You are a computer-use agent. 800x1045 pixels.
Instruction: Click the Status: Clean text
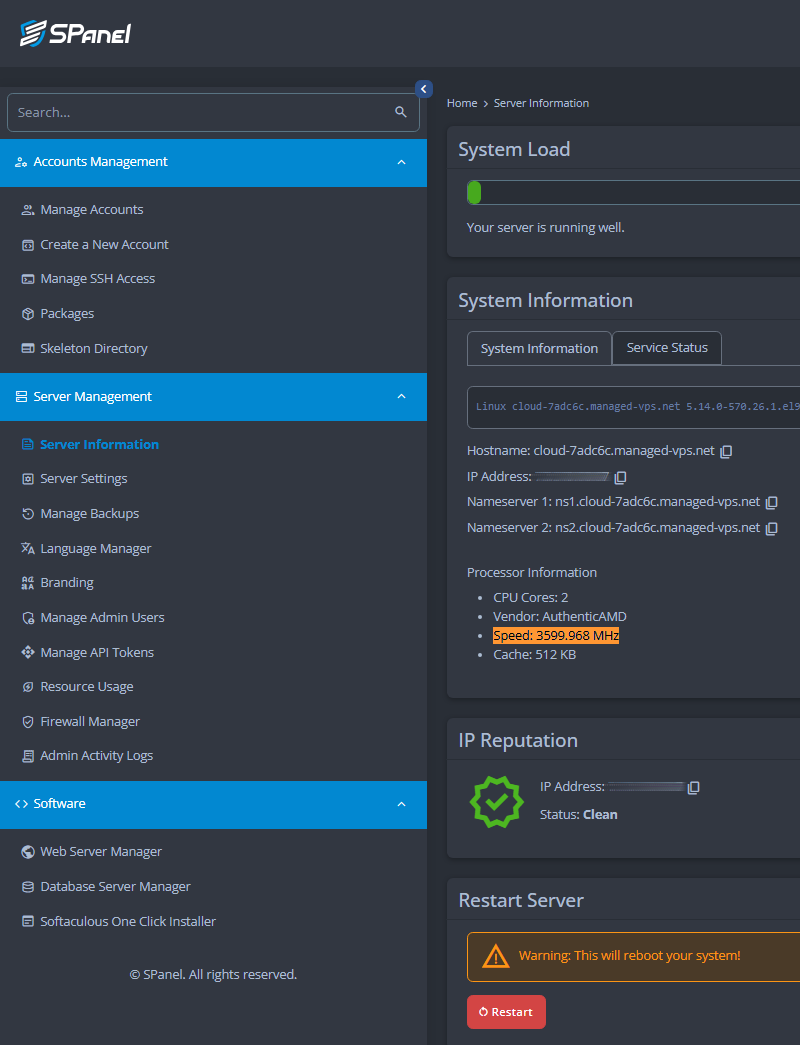tap(579, 815)
